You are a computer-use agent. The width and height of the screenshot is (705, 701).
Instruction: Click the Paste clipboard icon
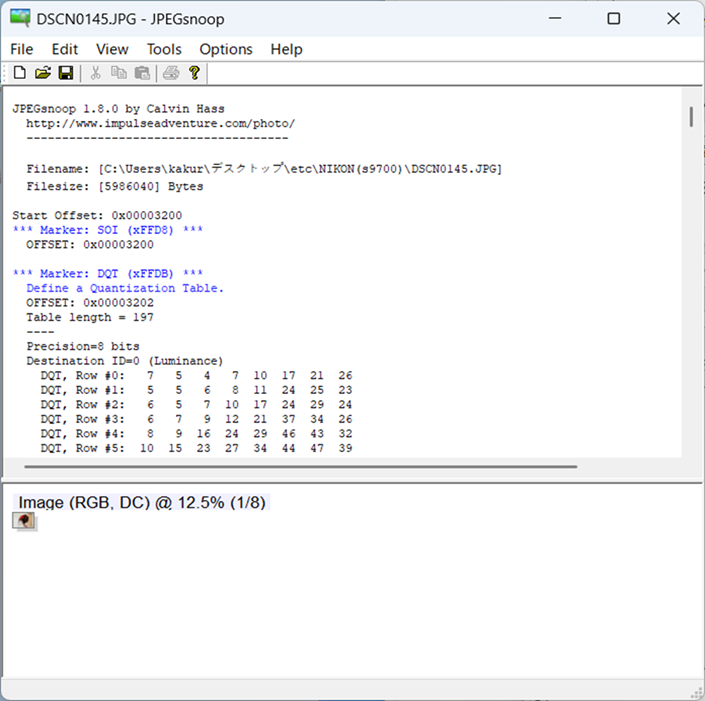tap(142, 73)
